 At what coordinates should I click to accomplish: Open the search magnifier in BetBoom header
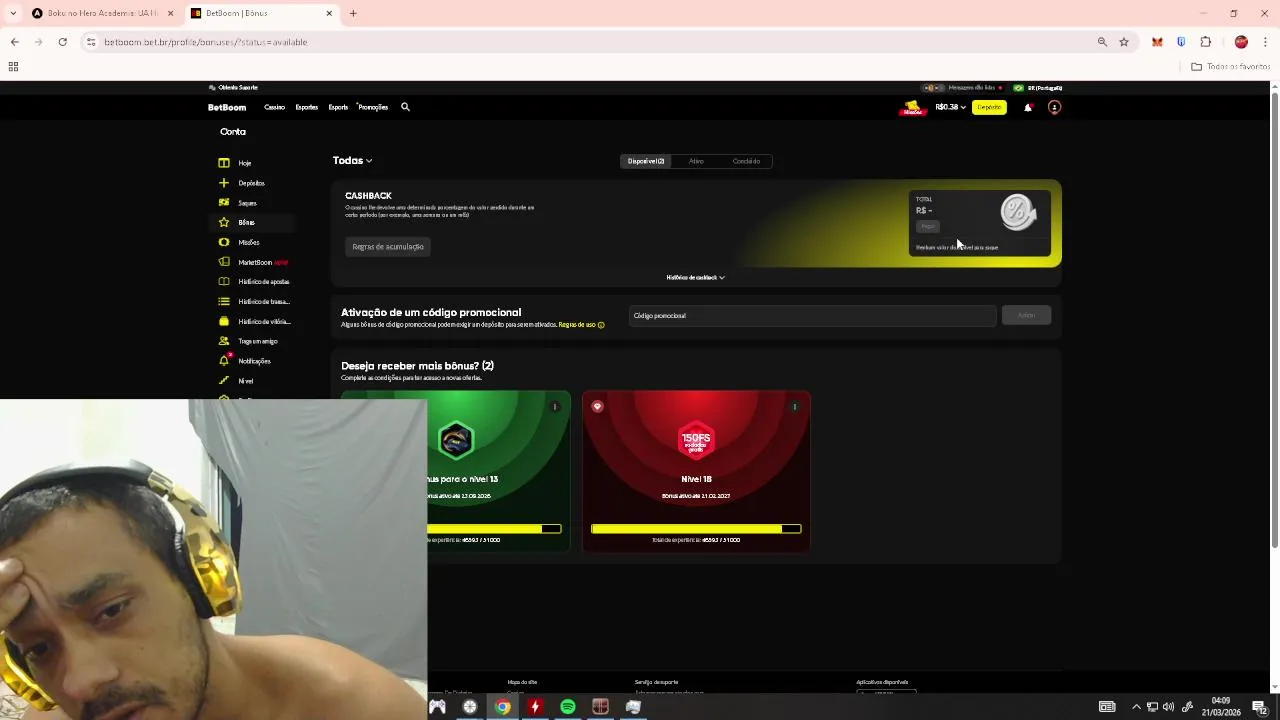(405, 107)
